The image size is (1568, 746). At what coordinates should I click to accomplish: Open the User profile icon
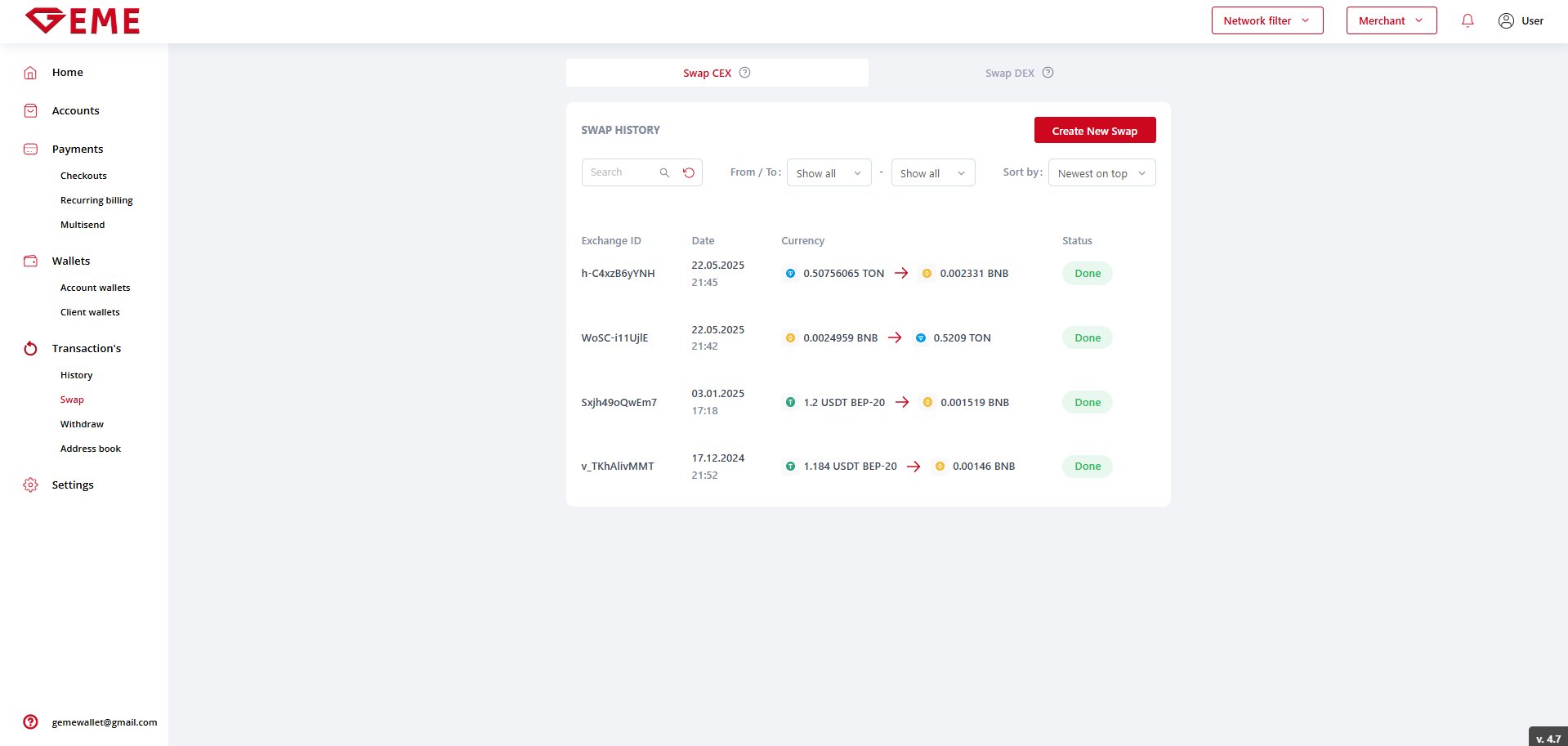pyautogui.click(x=1506, y=21)
